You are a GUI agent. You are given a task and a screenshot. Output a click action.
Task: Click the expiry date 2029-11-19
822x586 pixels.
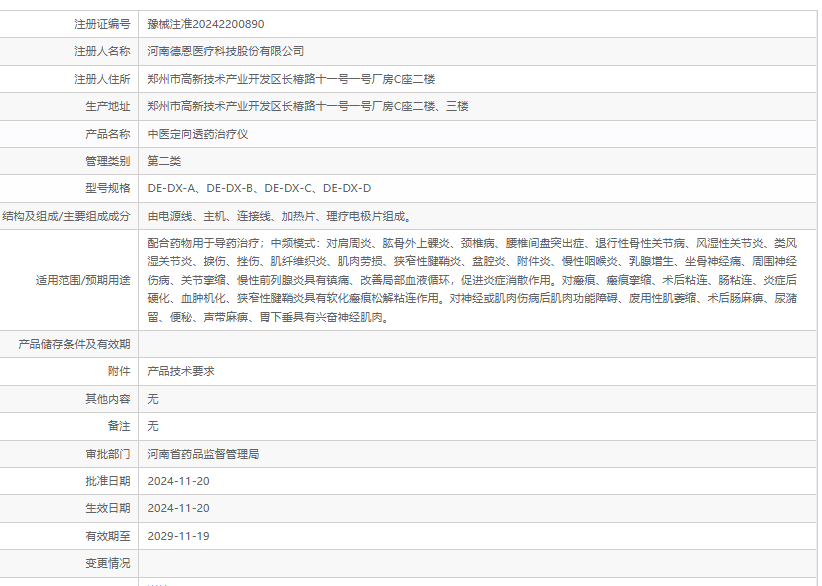[178, 536]
